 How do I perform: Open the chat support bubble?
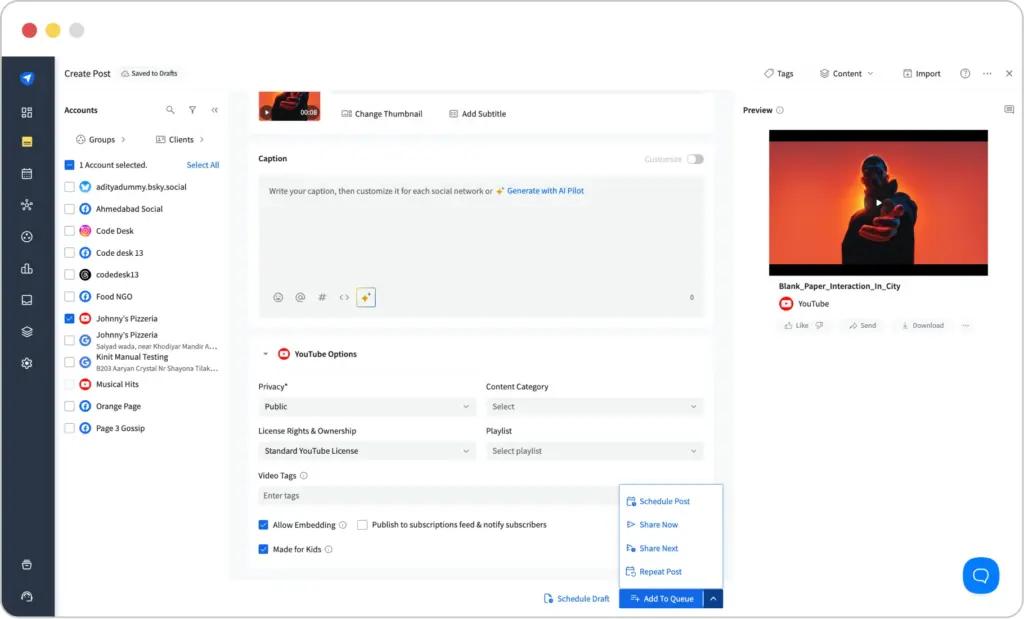point(980,575)
